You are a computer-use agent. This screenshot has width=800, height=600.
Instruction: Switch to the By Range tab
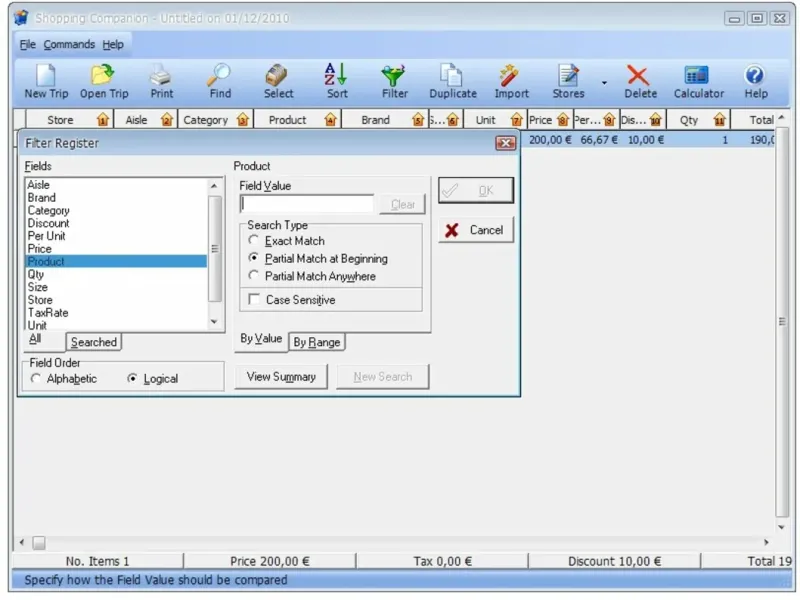[316, 342]
